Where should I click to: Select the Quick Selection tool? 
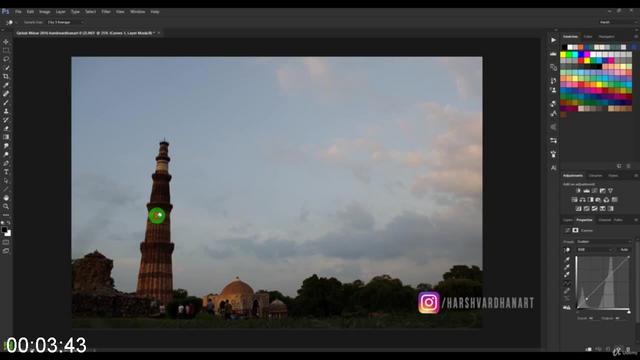[x=6, y=68]
